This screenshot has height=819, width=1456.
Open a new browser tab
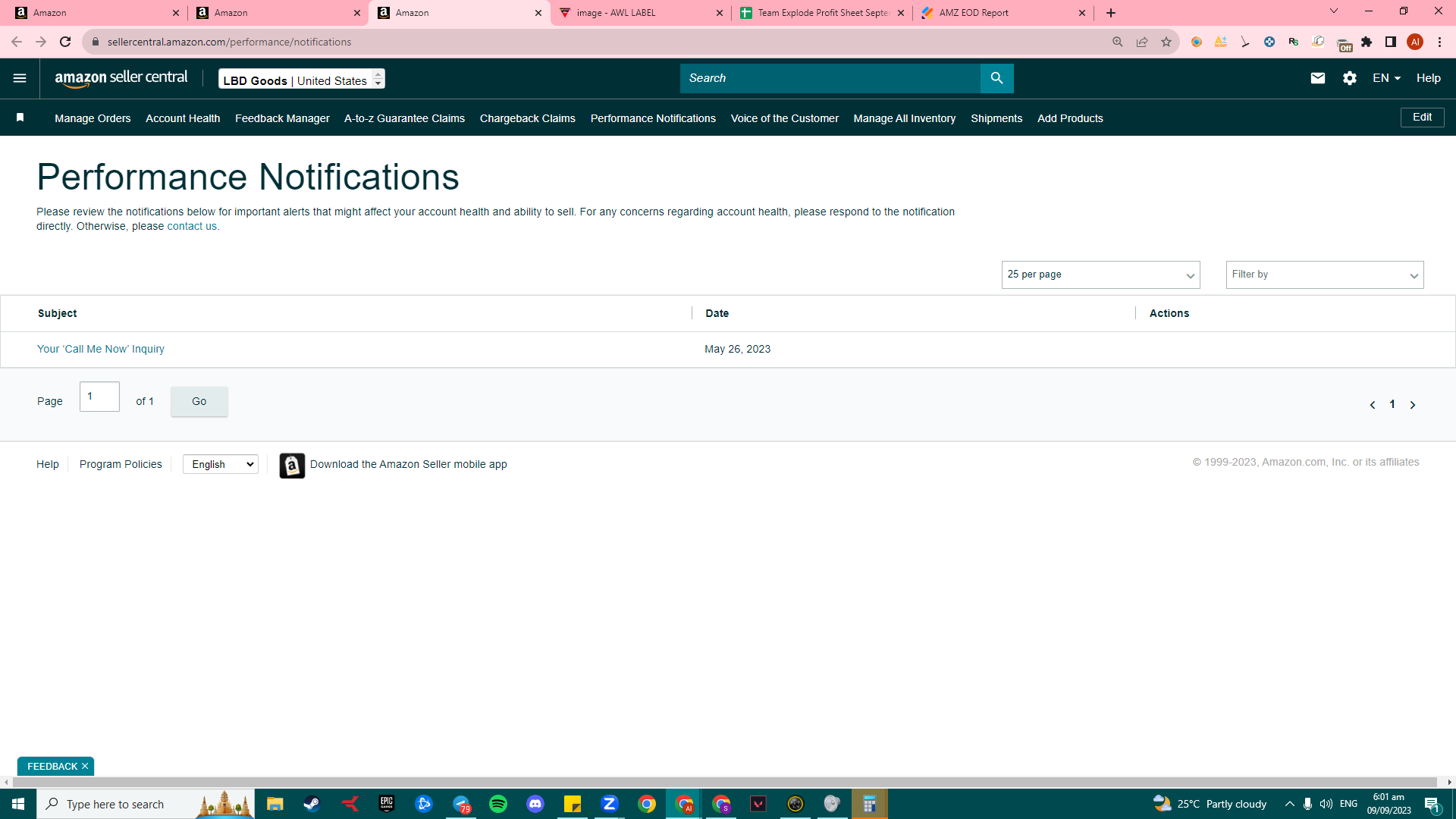pyautogui.click(x=1111, y=13)
